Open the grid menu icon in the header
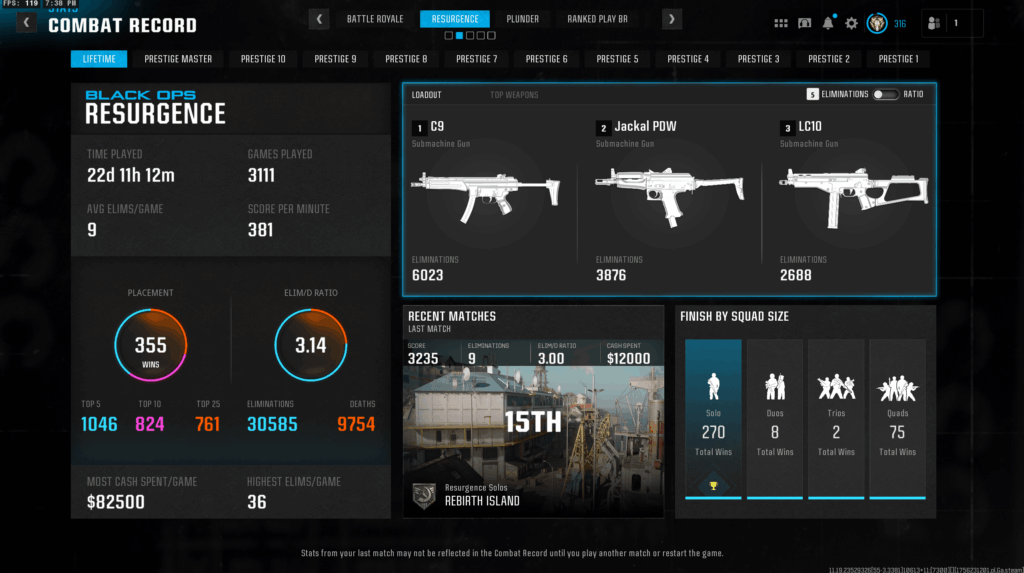This screenshot has width=1024, height=573. click(x=780, y=23)
